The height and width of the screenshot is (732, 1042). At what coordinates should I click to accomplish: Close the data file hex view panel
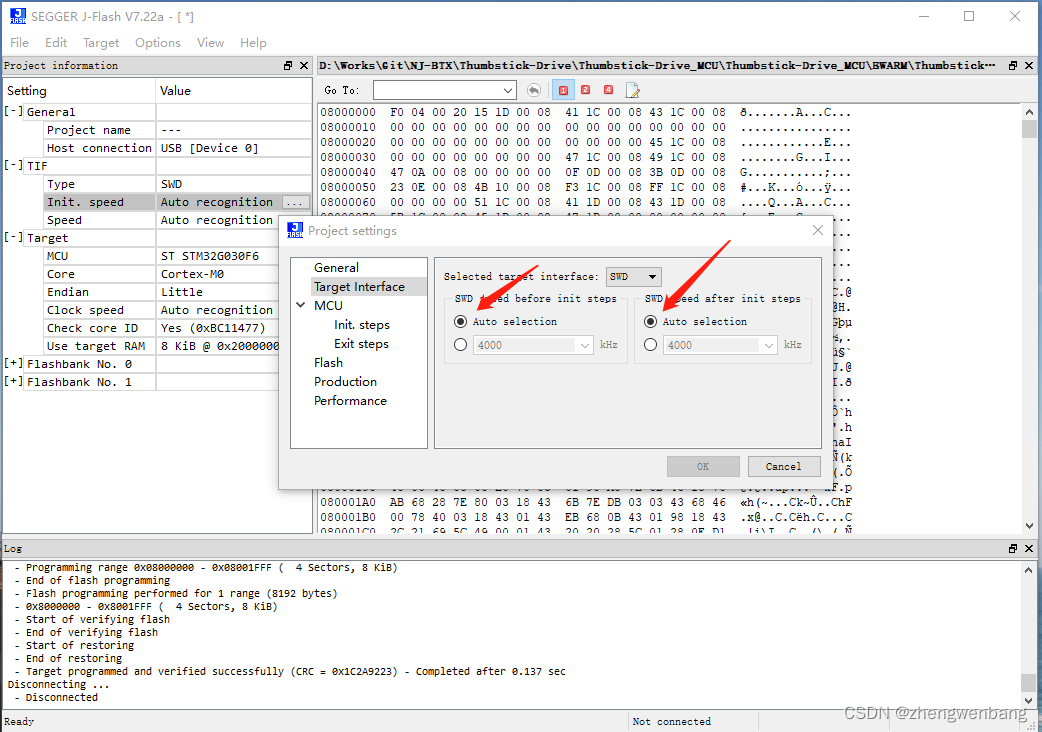(1029, 66)
